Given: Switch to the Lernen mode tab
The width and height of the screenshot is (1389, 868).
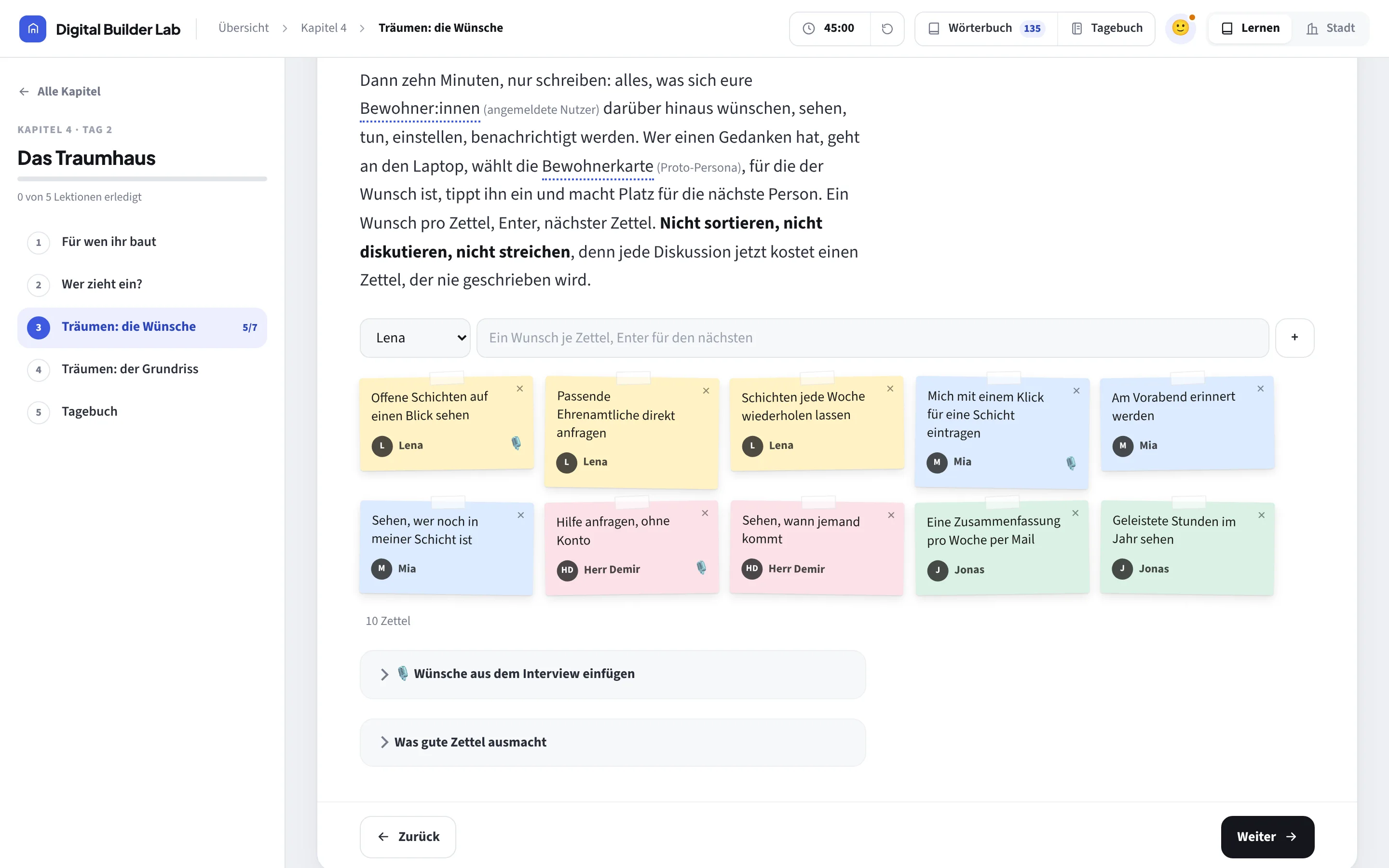Looking at the screenshot, I should tap(1250, 29).
